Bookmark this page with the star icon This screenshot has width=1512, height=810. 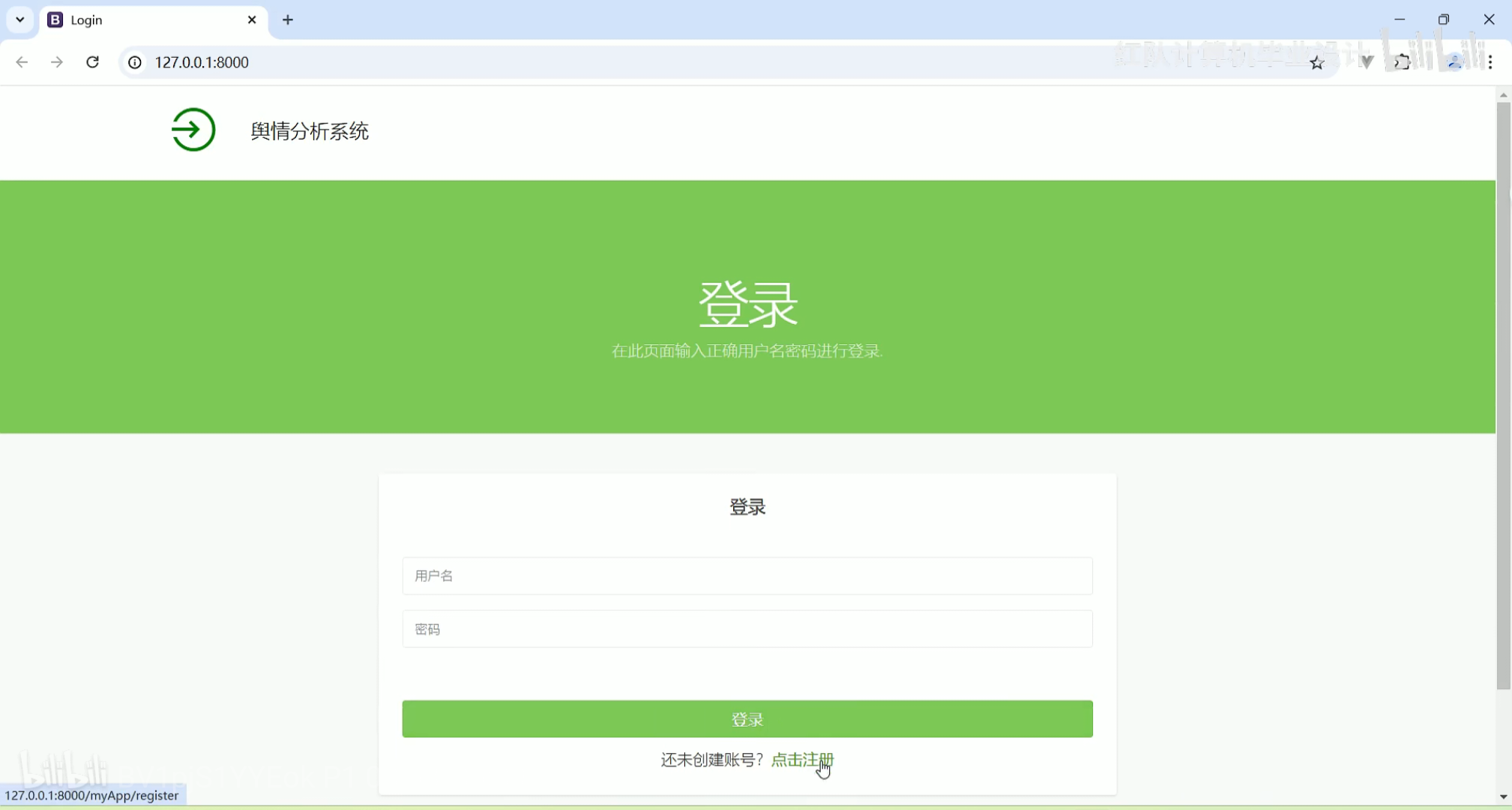[1317, 63]
